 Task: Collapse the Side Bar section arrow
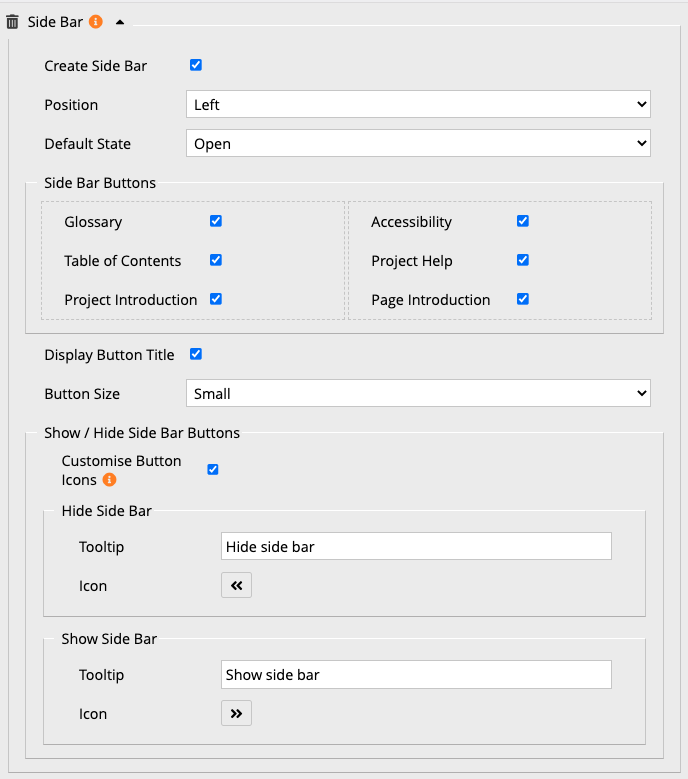(x=120, y=21)
